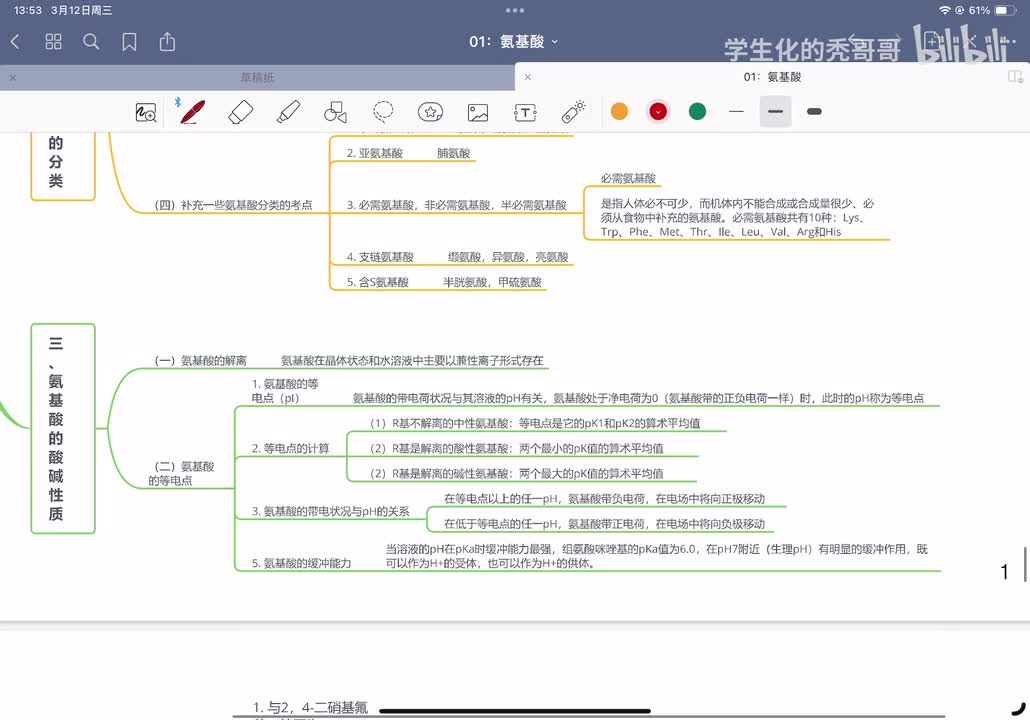Close the 01: 氨基酸 tab
Viewport: 1030px width, 720px height.
coord(527,77)
